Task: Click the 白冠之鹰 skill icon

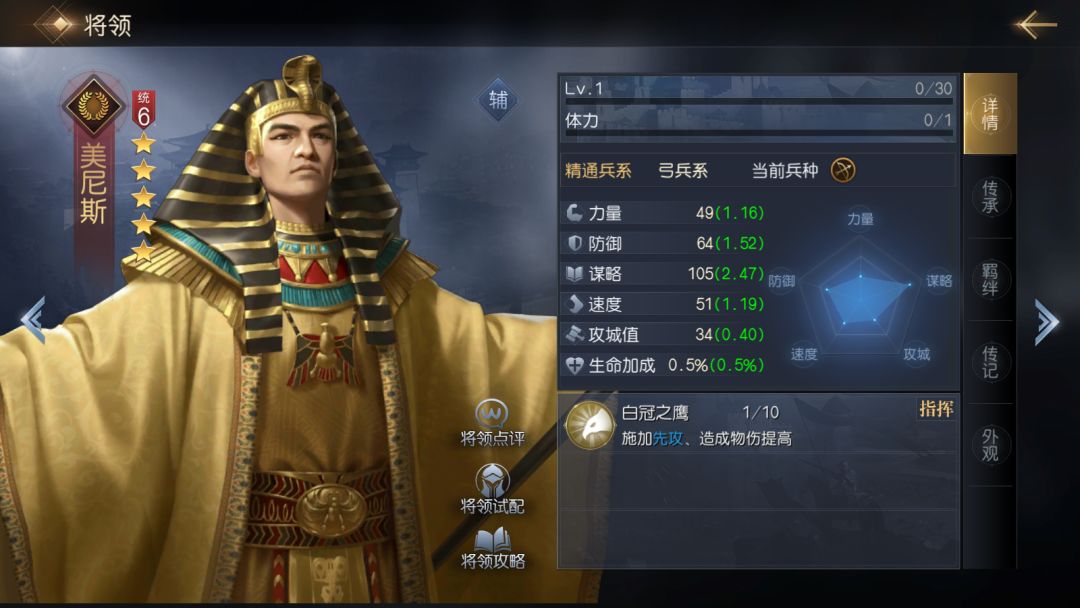Action: (x=590, y=425)
